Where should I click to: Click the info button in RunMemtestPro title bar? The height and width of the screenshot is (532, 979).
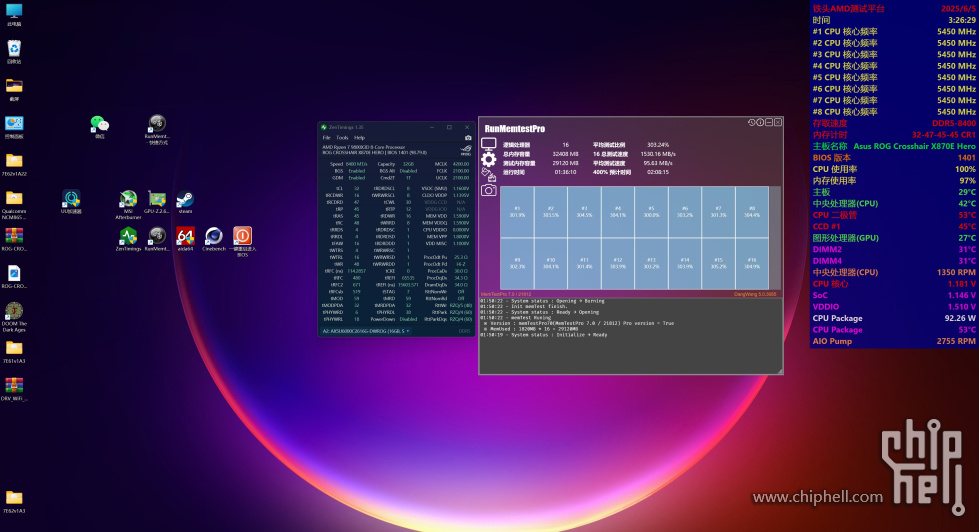(x=760, y=122)
